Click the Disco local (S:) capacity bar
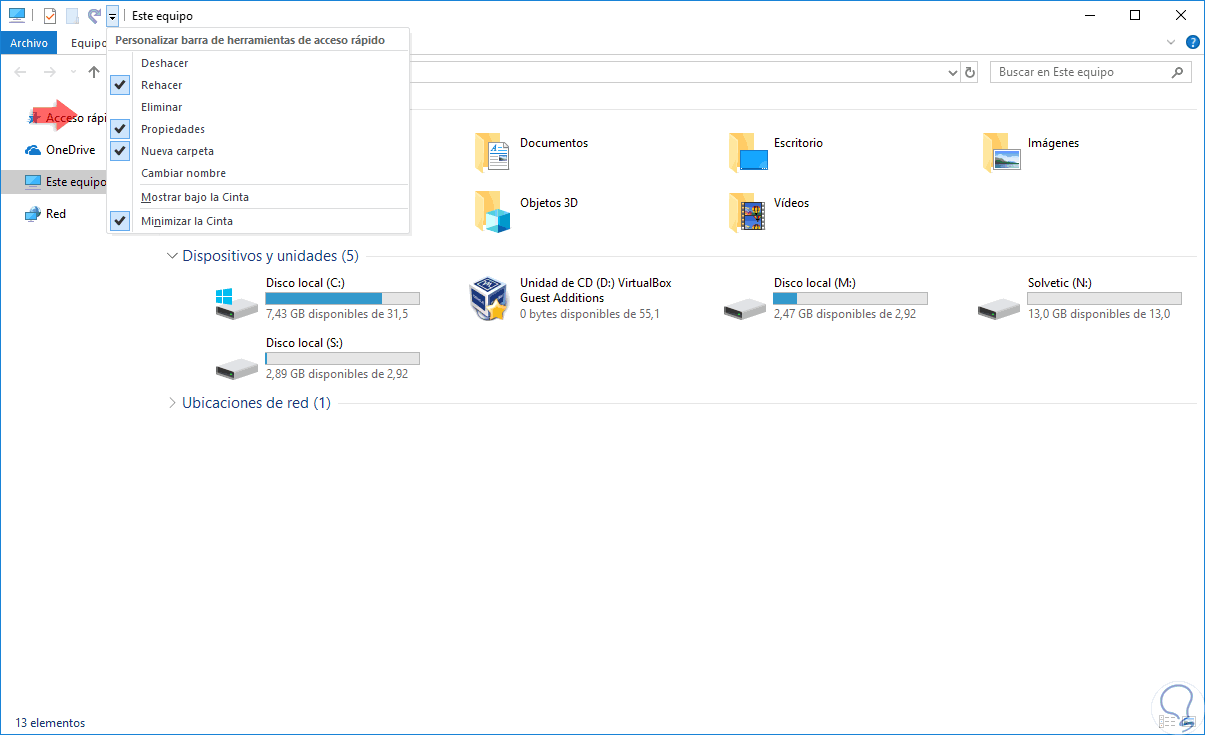Image resolution: width=1205 pixels, height=735 pixels. (x=343, y=358)
